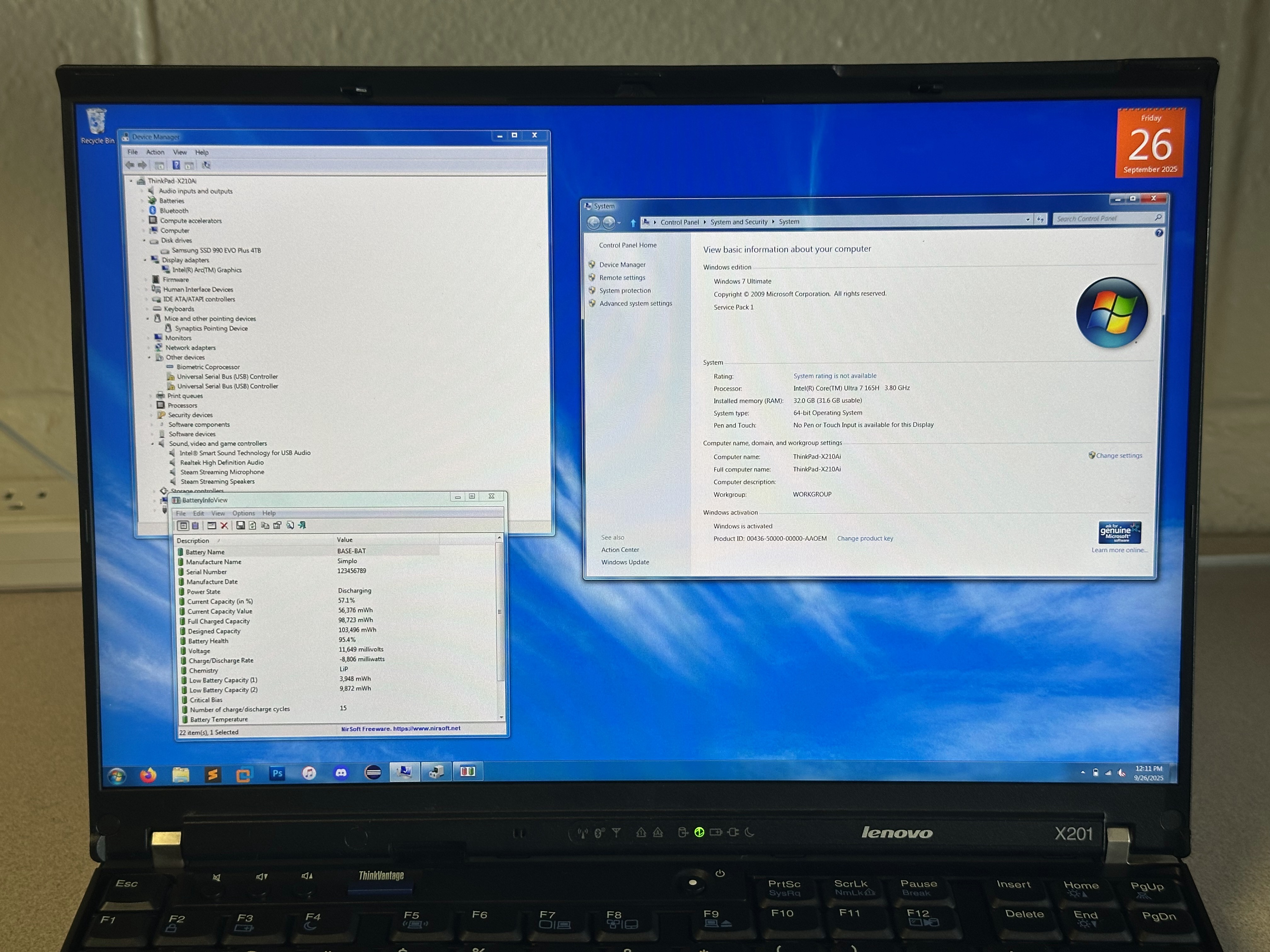Click the Change settings link for computer name
This screenshot has width=1270, height=952.
[x=1119, y=455]
